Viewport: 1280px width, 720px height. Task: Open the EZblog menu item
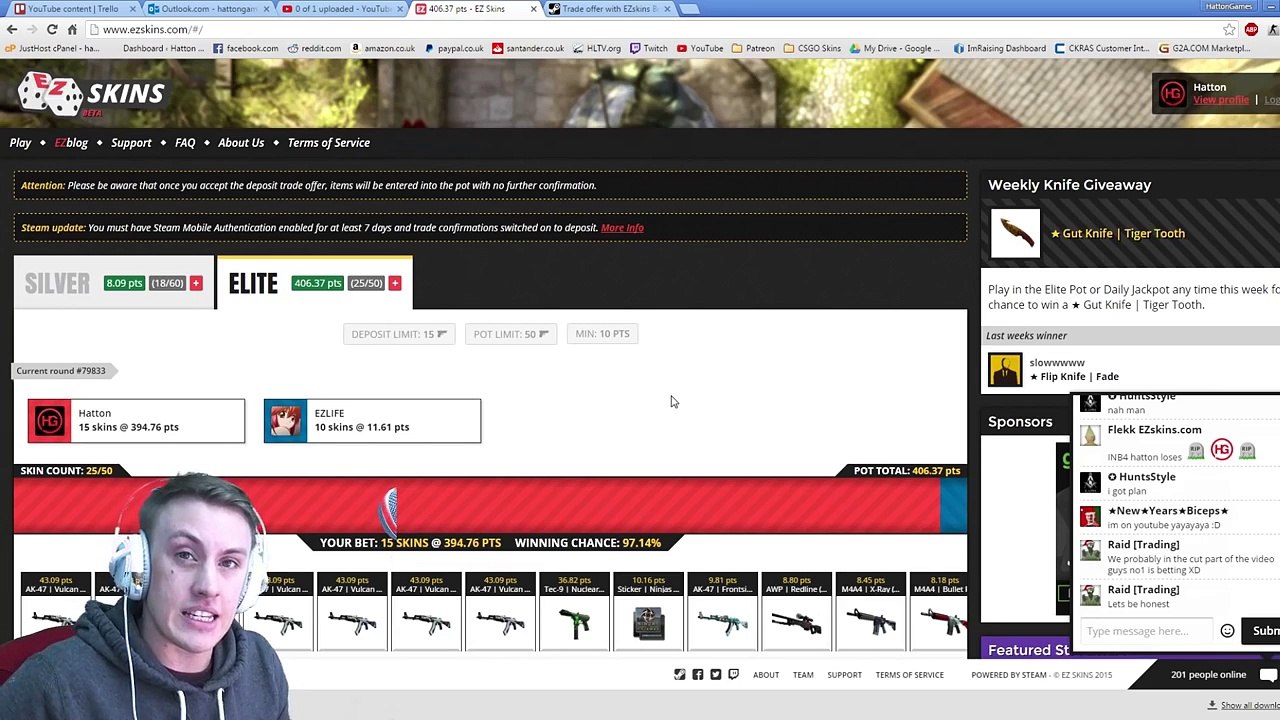pyautogui.click(x=71, y=143)
